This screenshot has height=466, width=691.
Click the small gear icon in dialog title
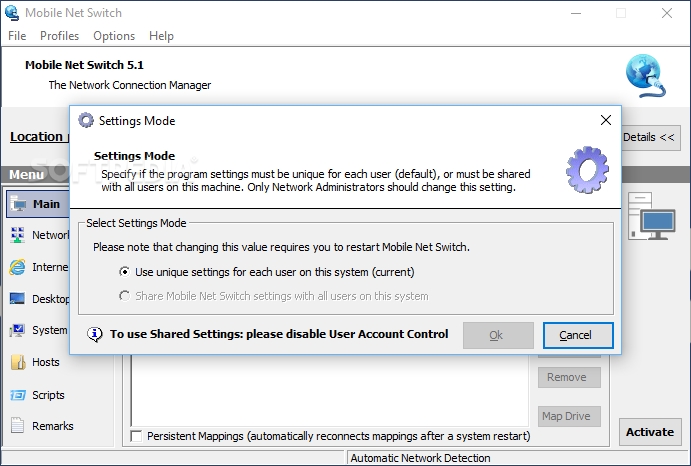pyautogui.click(x=86, y=120)
